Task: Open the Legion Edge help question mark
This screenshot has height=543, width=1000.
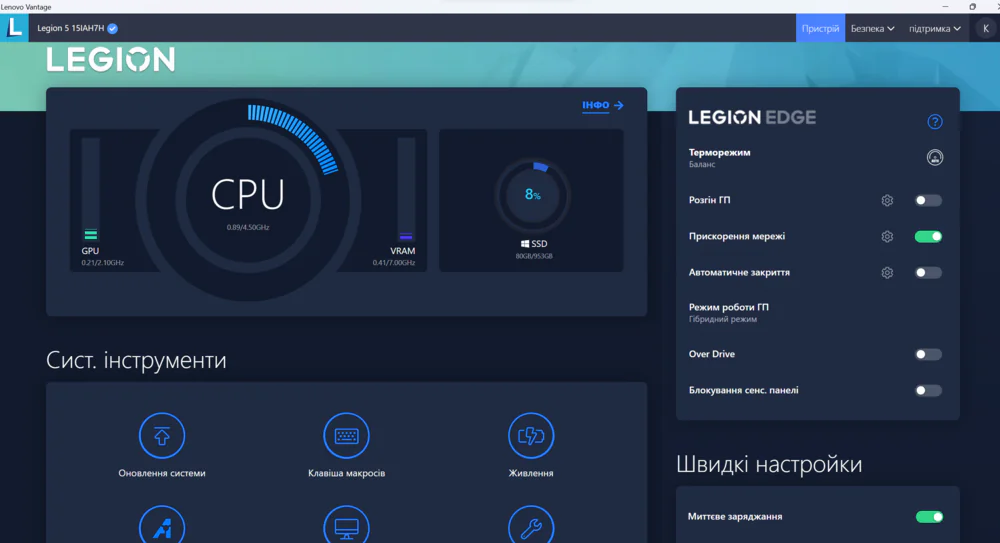Action: pyautogui.click(x=934, y=121)
